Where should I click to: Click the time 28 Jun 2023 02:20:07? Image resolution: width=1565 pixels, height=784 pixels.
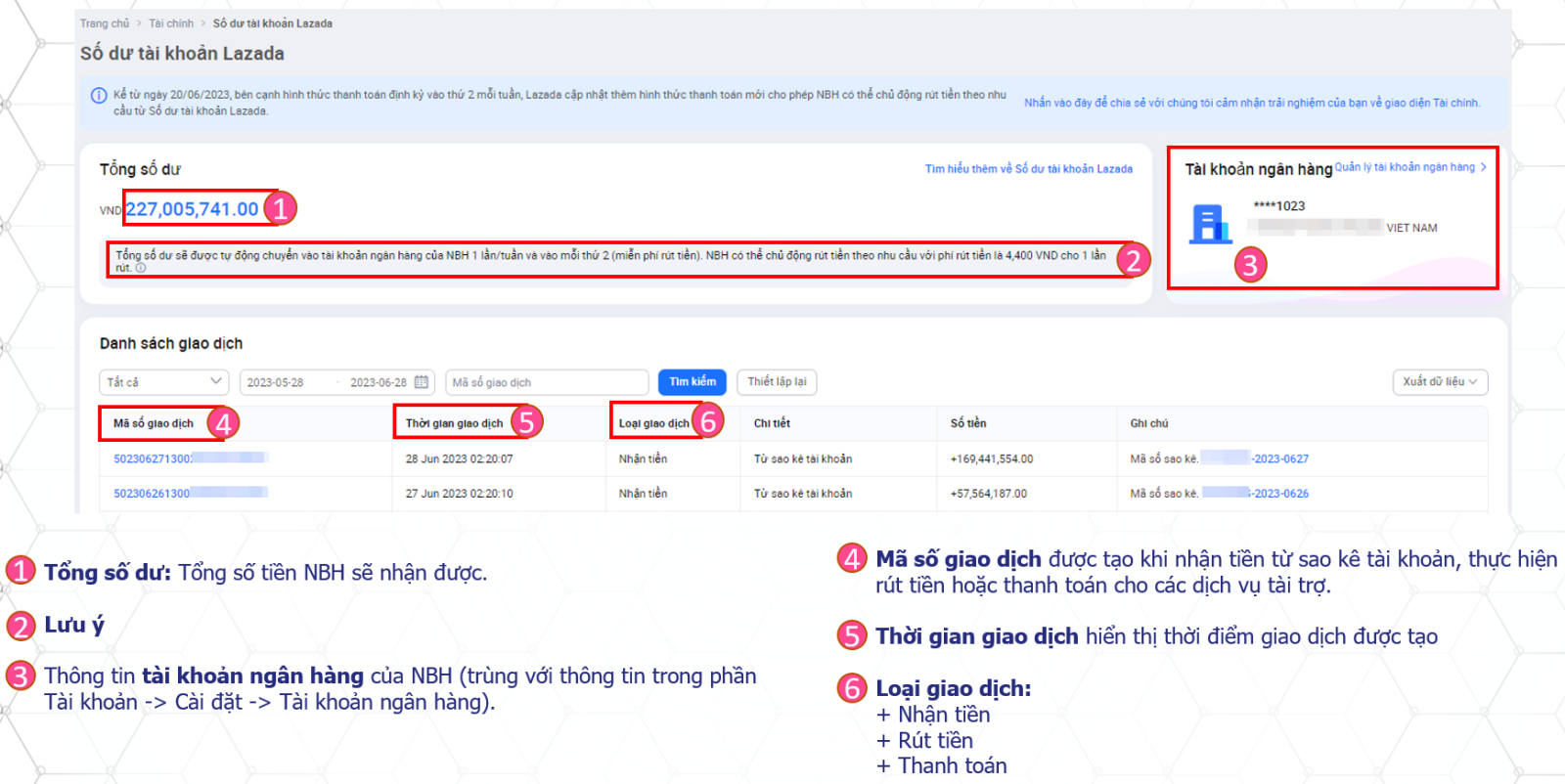pyautogui.click(x=459, y=458)
